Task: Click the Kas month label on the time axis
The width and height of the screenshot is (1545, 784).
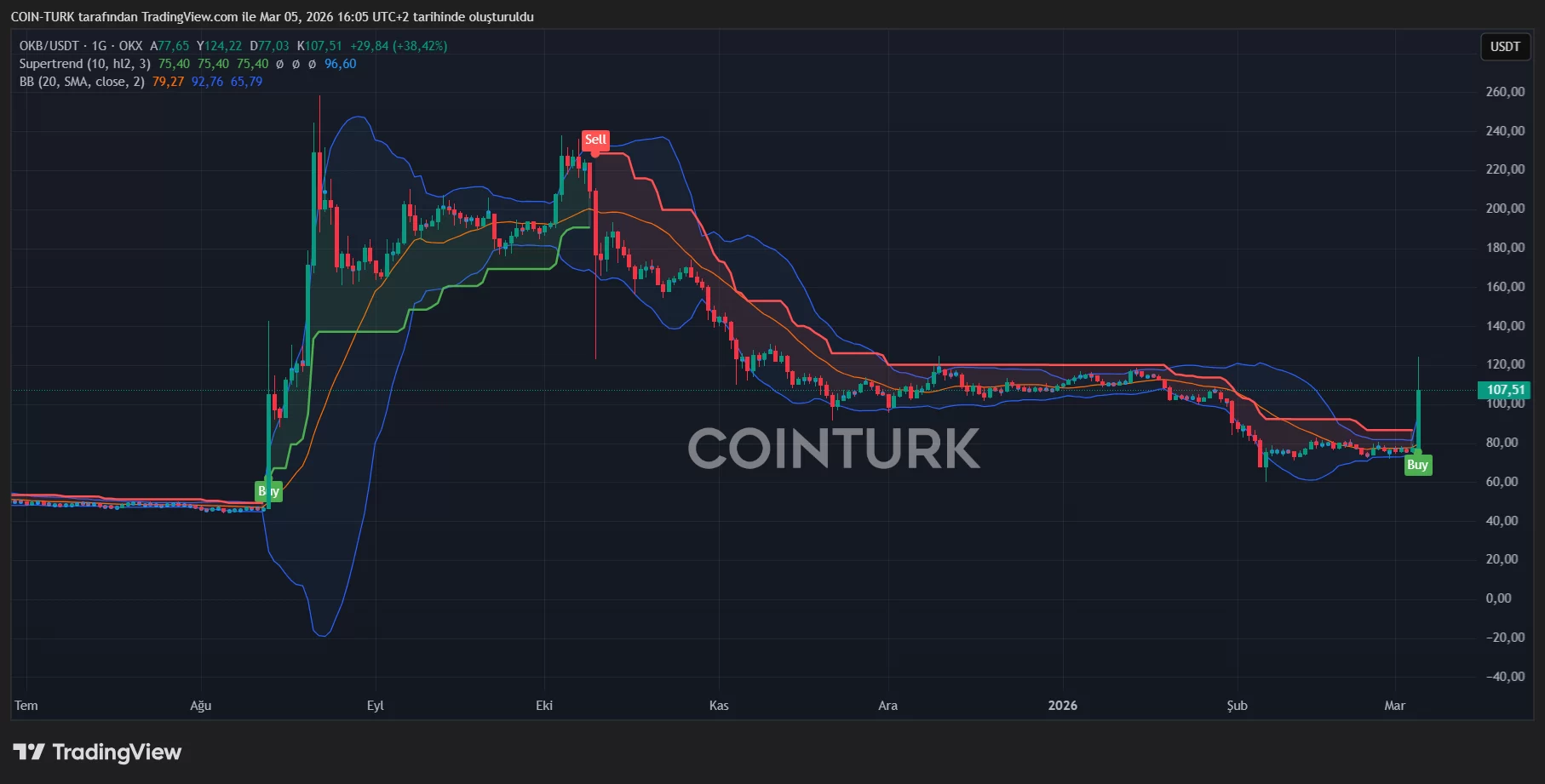Action: tap(719, 706)
